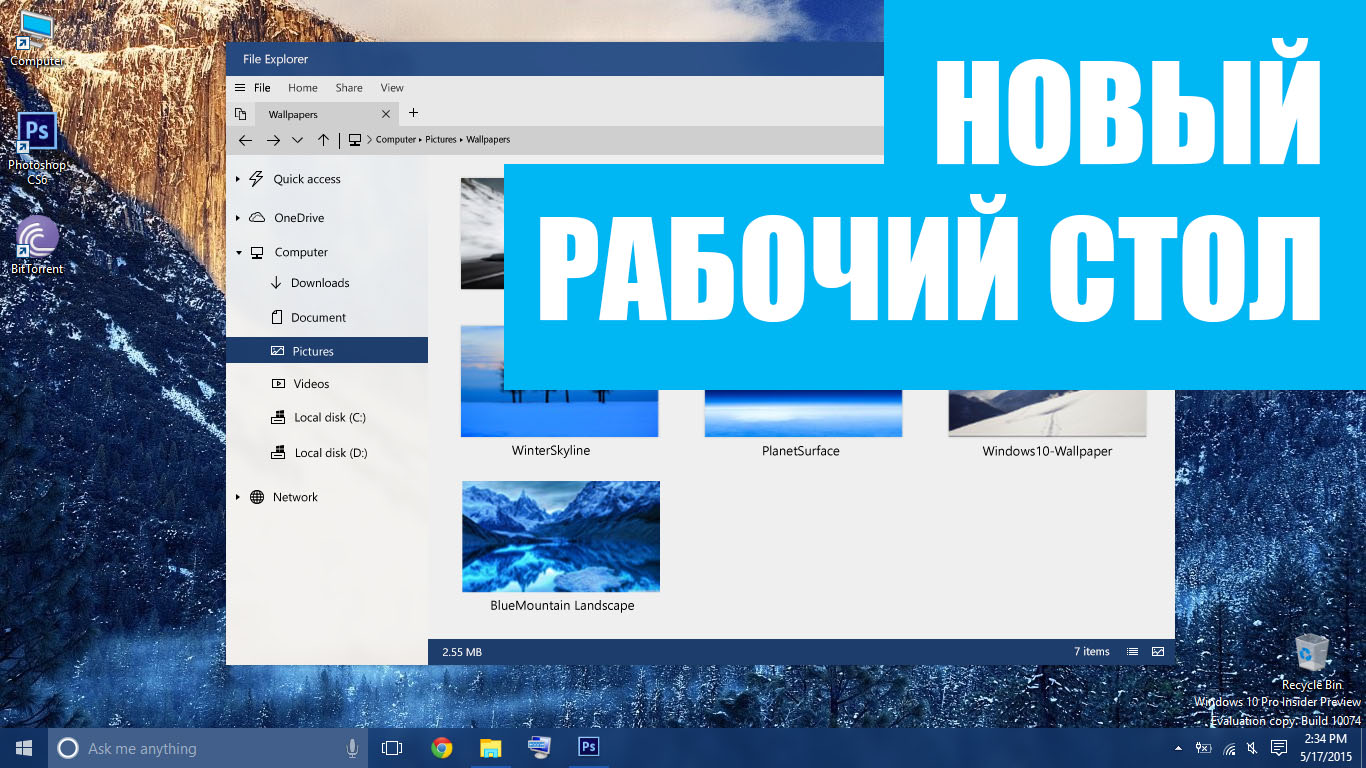The height and width of the screenshot is (768, 1366).
Task: Click the 2.55 MB status bar text
Action: click(462, 652)
